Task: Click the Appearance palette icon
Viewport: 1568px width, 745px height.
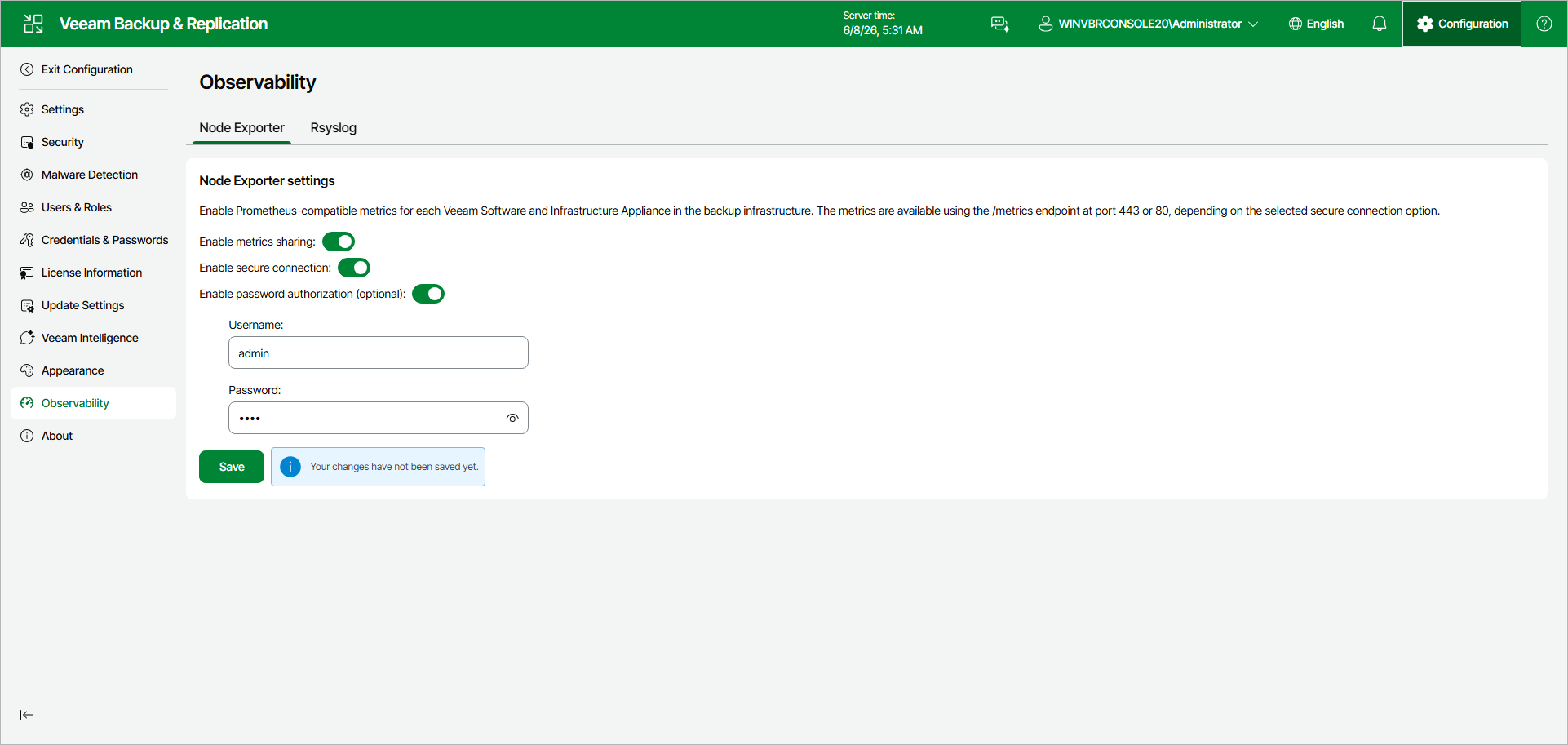Action: pos(27,370)
